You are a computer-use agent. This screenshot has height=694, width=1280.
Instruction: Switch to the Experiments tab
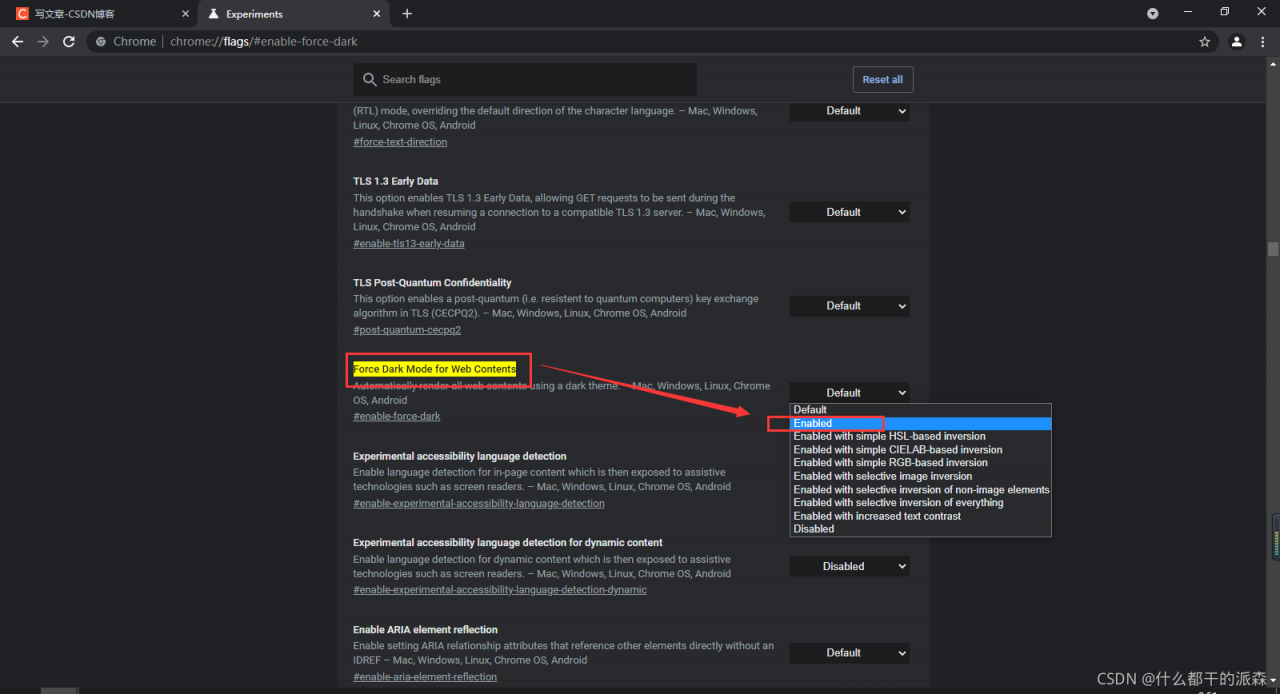[294, 14]
